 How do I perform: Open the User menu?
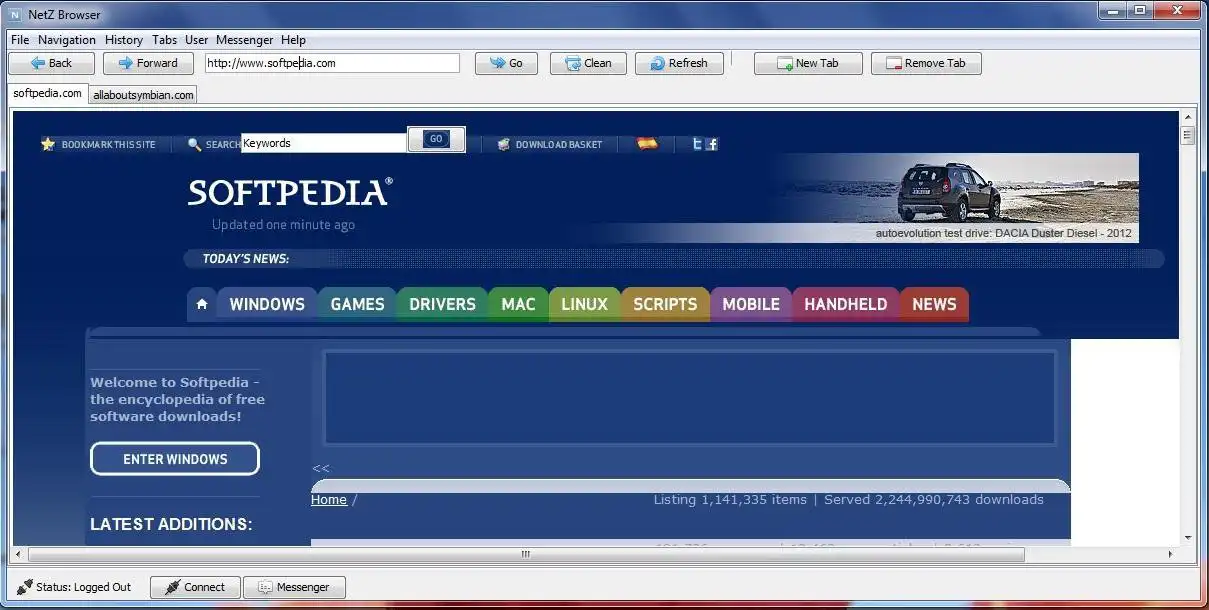point(197,40)
